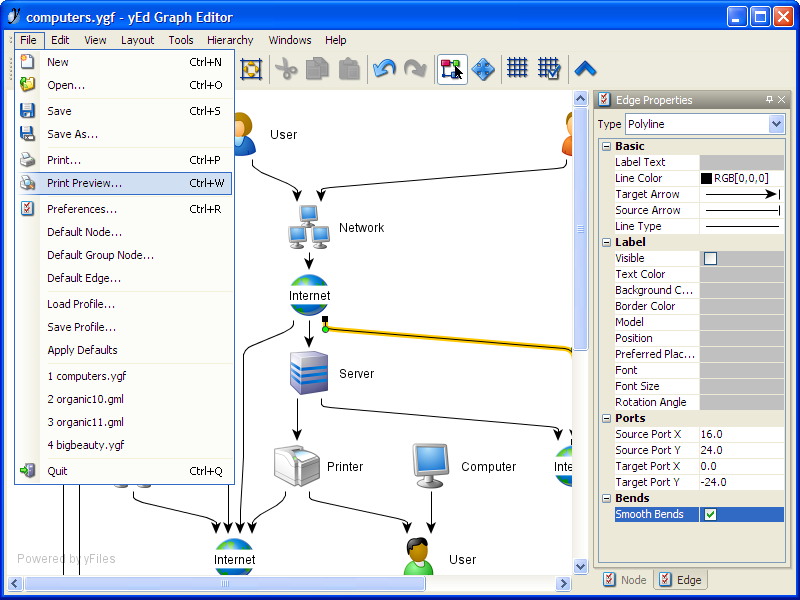Screen dimensions: 800x600
Task: Edit the Target Port Y value -24.0
Action: tap(742, 482)
